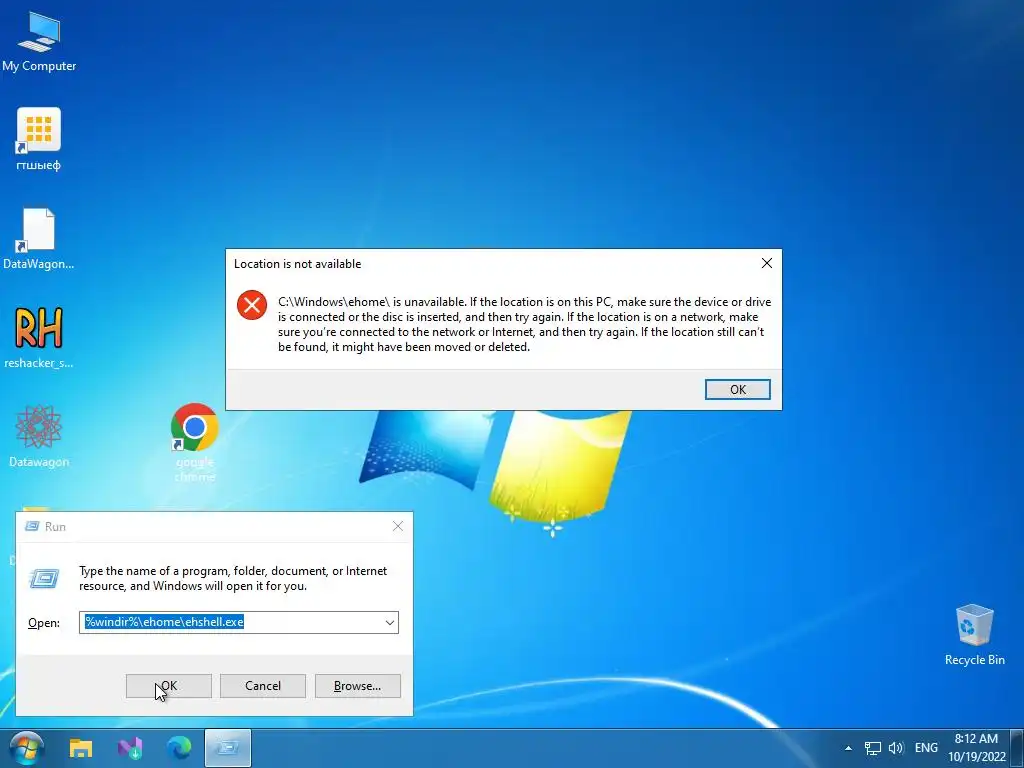Click the Show desktop strip at taskbar end

(1017, 748)
